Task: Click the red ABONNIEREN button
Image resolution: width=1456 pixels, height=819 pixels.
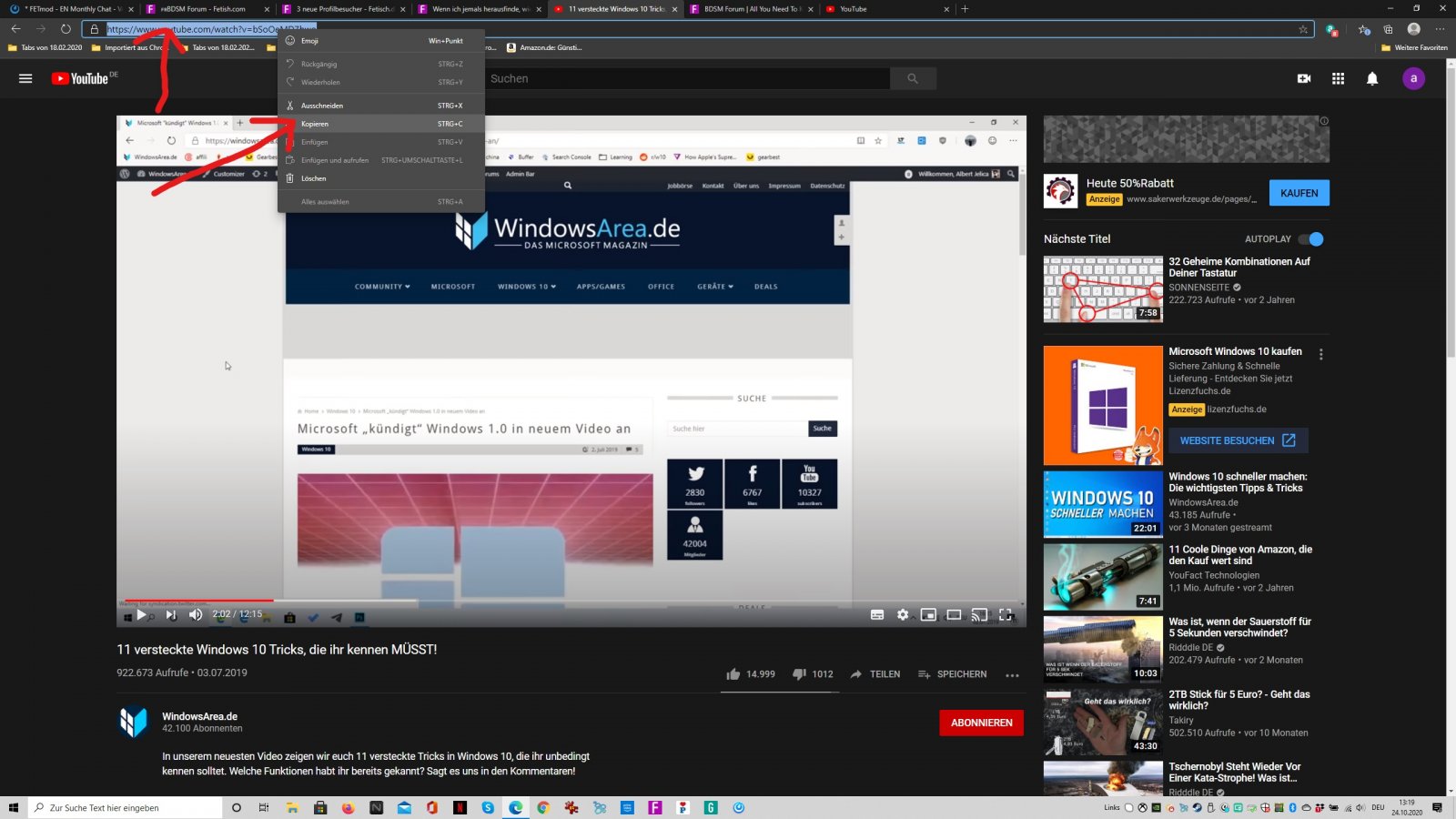Action: 982,723
